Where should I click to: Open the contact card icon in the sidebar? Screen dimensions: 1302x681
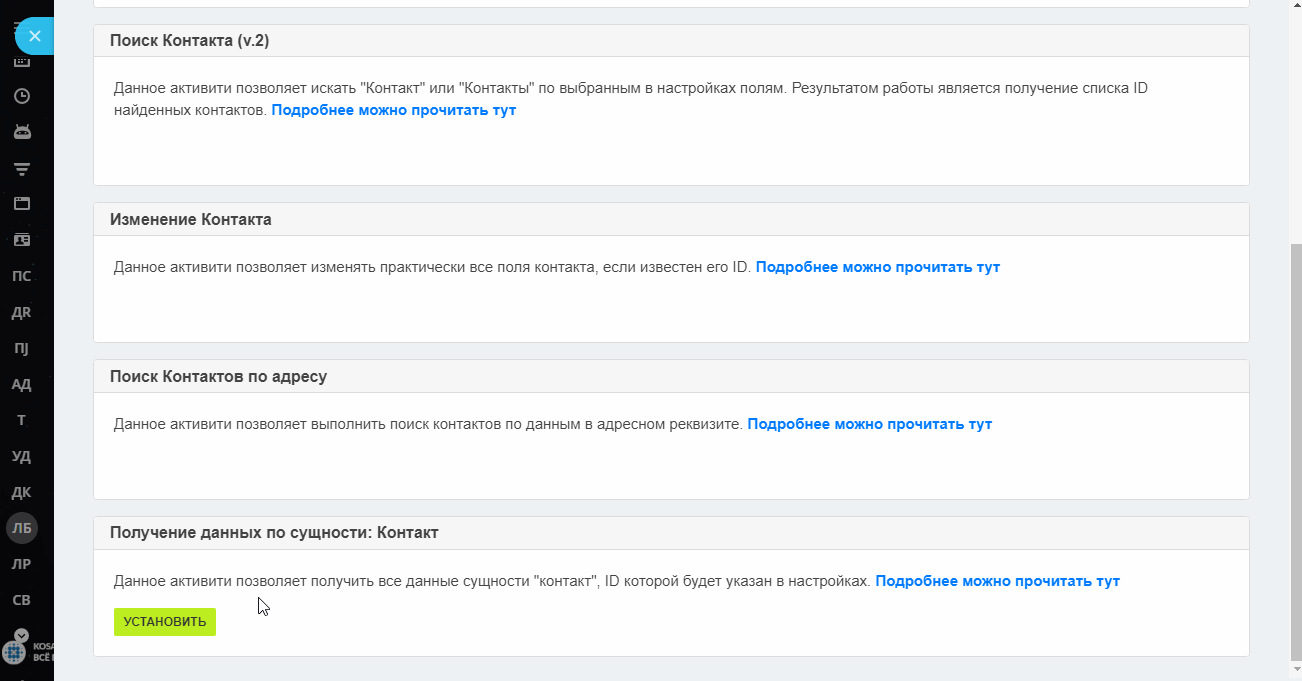point(21,240)
